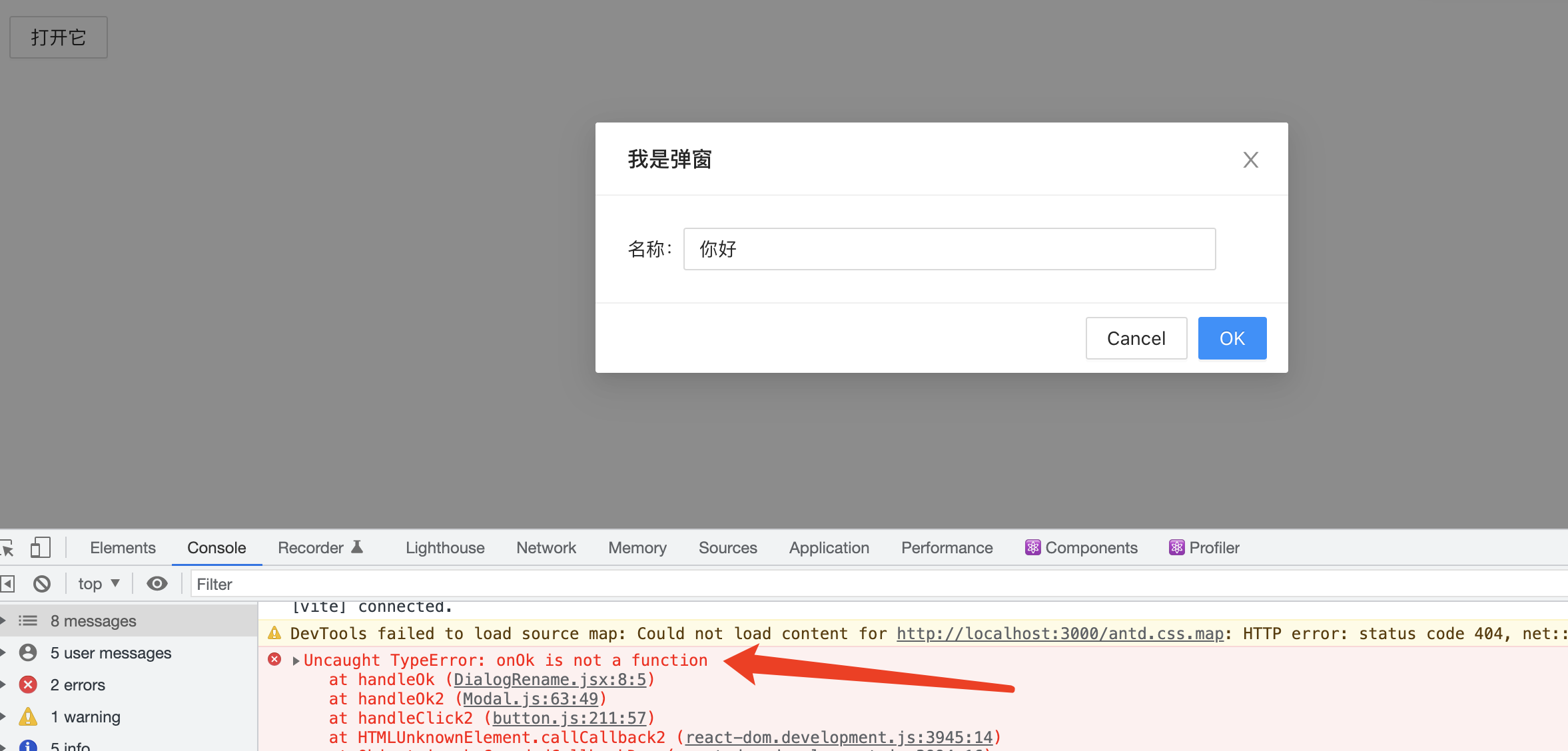
Task: Click the OK button in dialog
Action: [1232, 338]
